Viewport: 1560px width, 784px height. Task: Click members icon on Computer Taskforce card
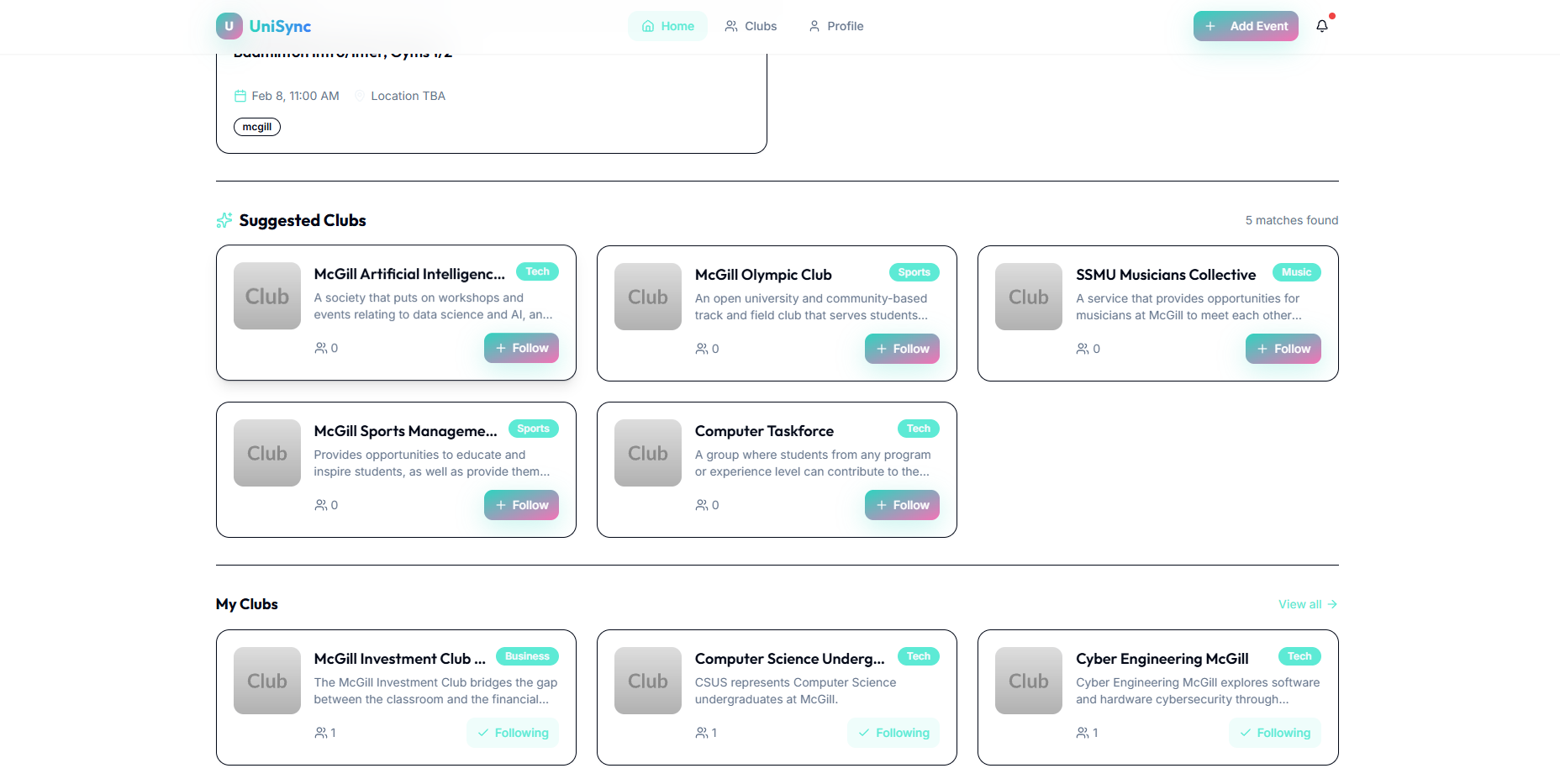[702, 505]
